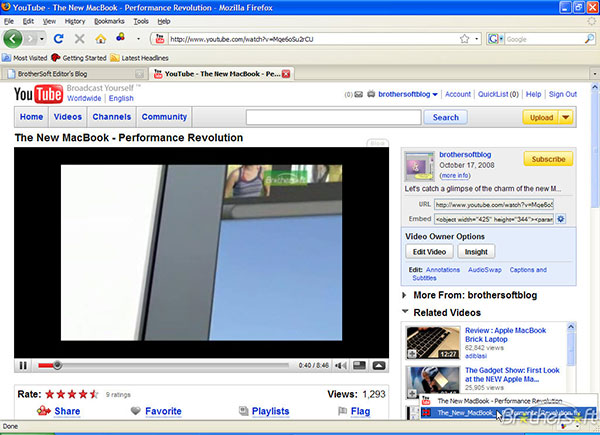600x435 pixels.
Task: Stop loading with the X toolbar icon
Action: tap(80, 39)
